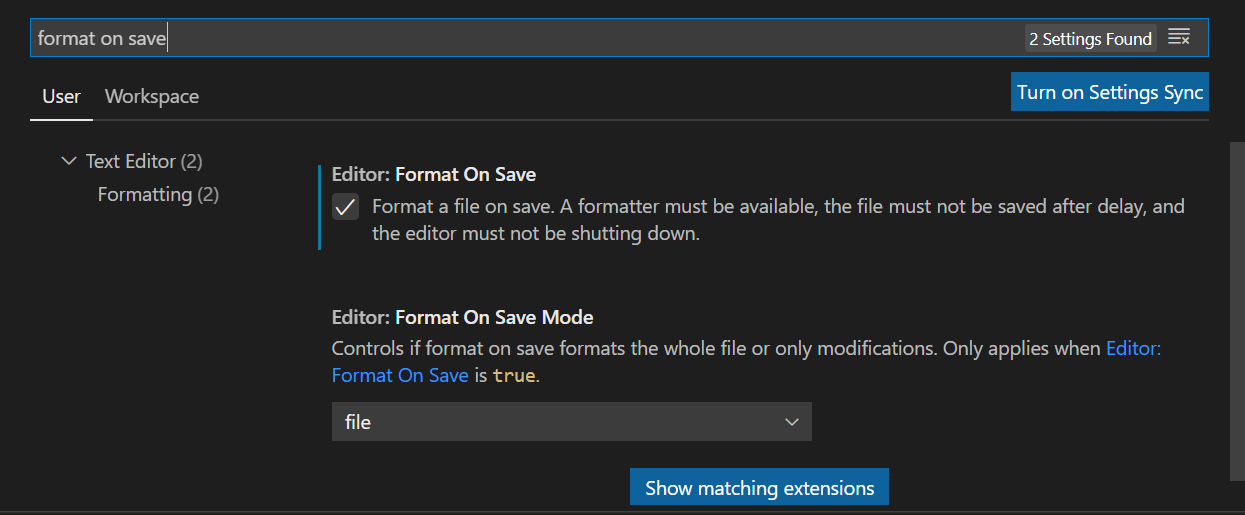The height and width of the screenshot is (515, 1245).
Task: Click the dropdown arrow beside 'file'
Action: point(792,422)
